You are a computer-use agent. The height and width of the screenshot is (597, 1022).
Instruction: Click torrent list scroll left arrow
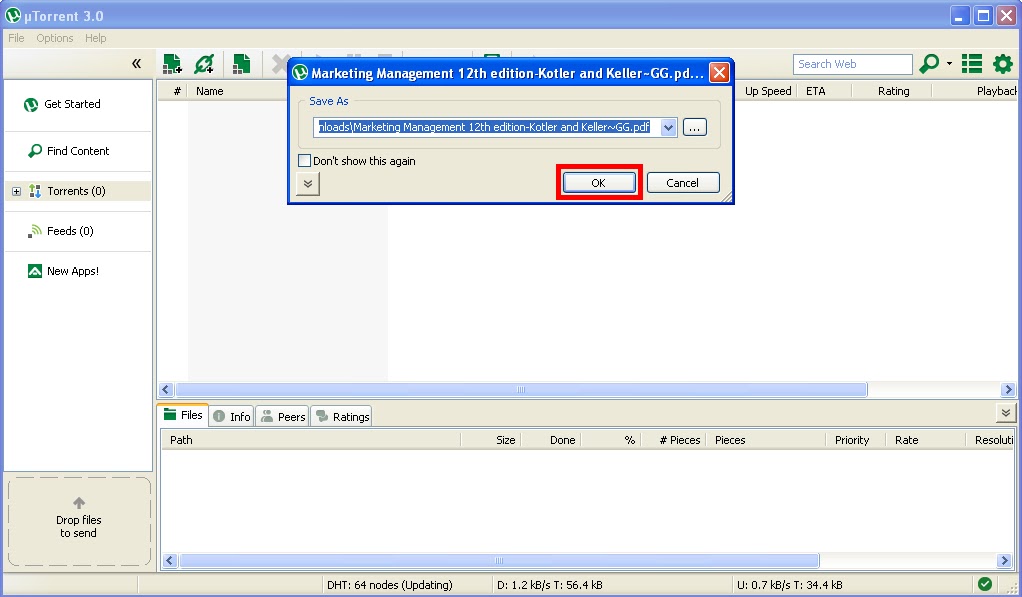tap(166, 390)
